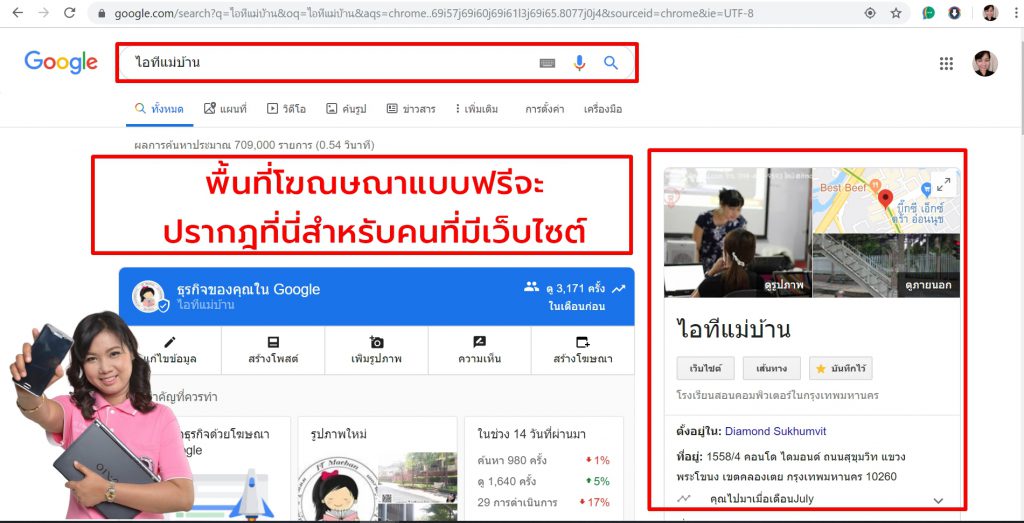
Task: Open the Google apps grid
Action: coord(946,64)
